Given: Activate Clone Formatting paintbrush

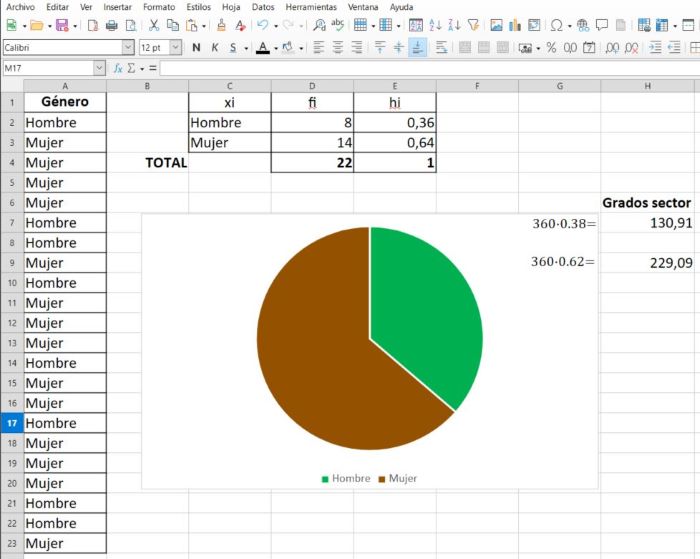Looking at the screenshot, I should [221, 25].
